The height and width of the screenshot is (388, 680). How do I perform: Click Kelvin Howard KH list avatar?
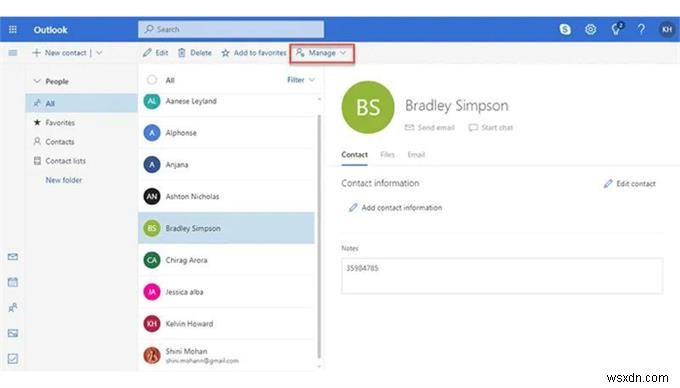coord(152,323)
